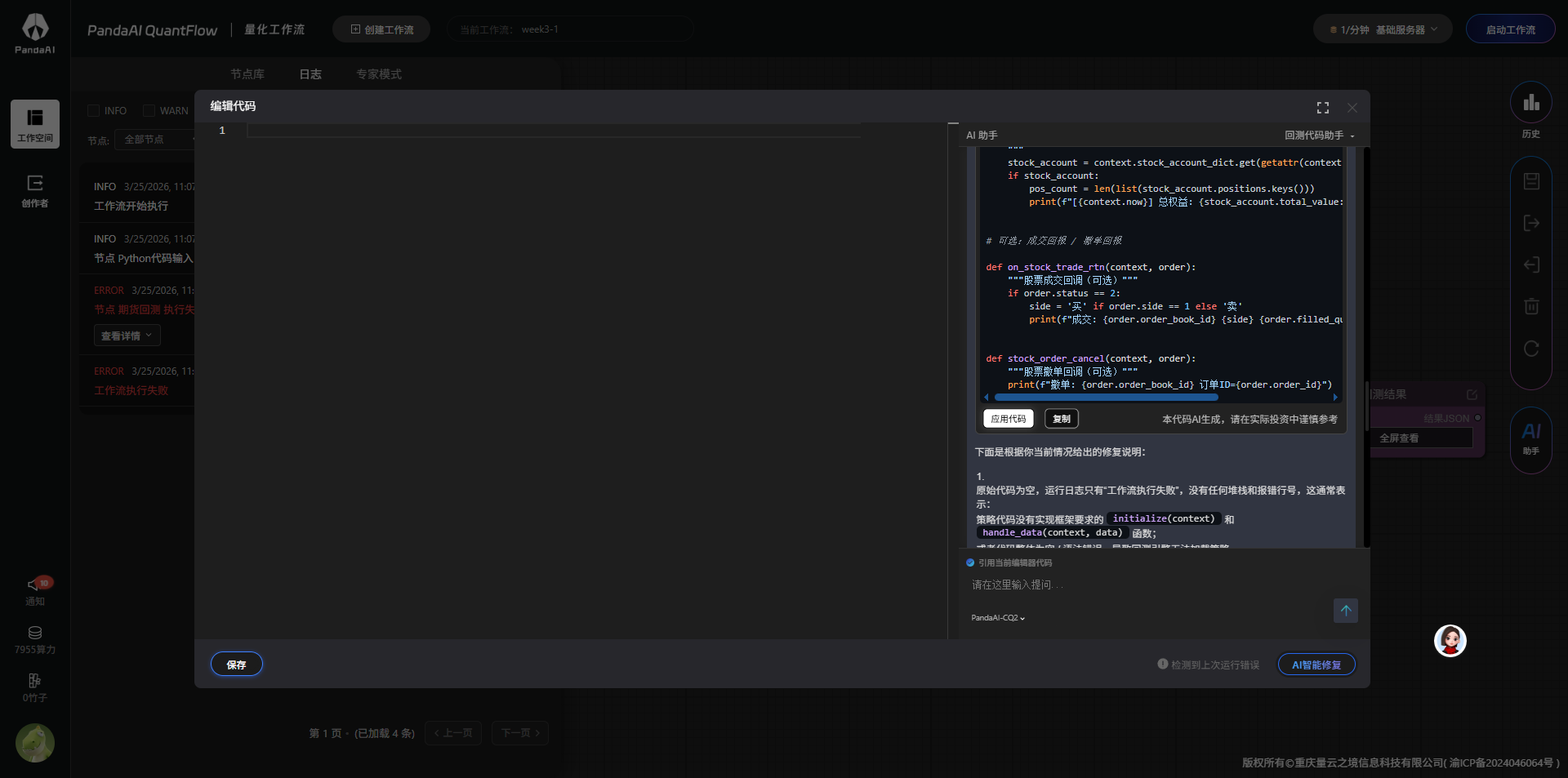Expand code editor with fullscreen icon
1568x778 pixels.
tap(1323, 107)
